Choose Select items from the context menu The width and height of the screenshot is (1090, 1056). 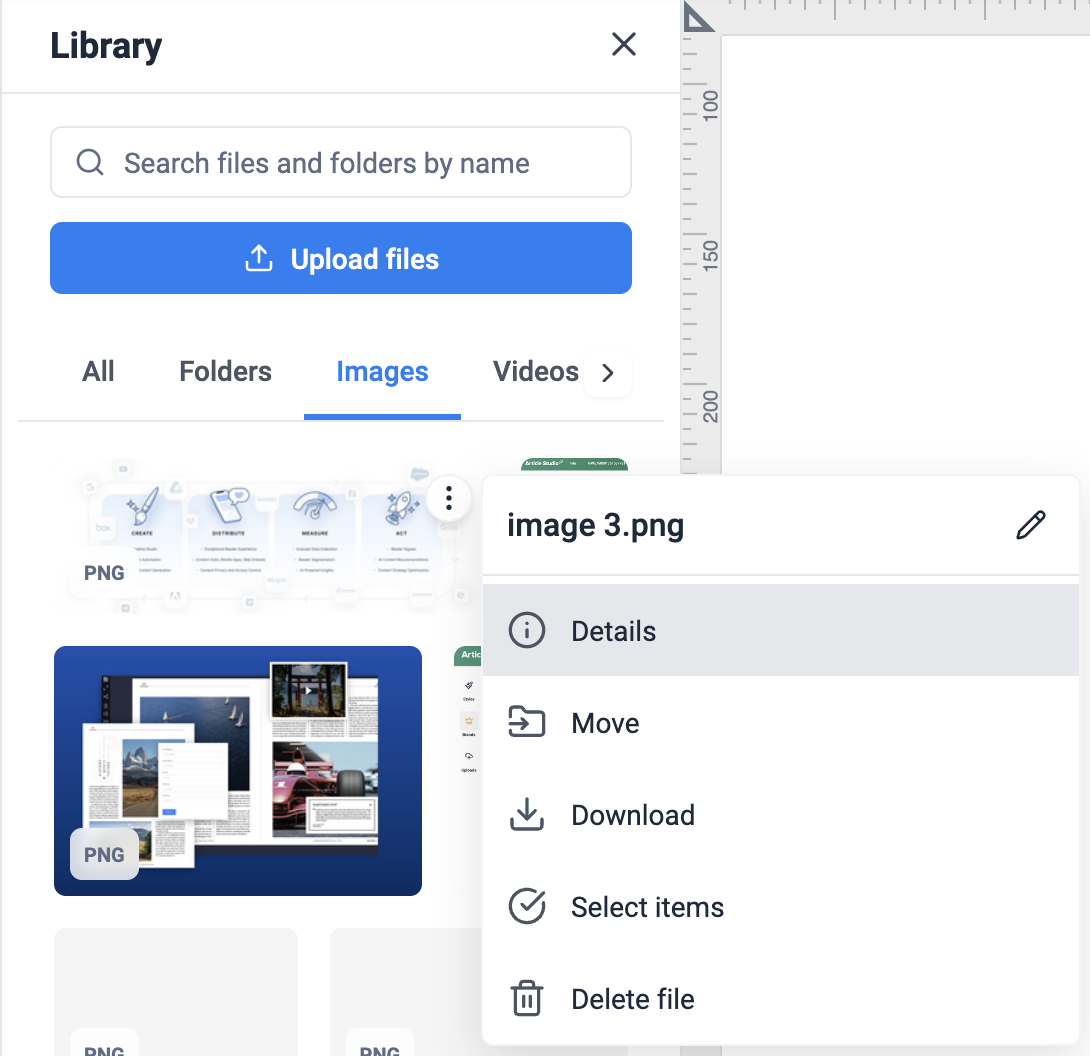tap(647, 907)
